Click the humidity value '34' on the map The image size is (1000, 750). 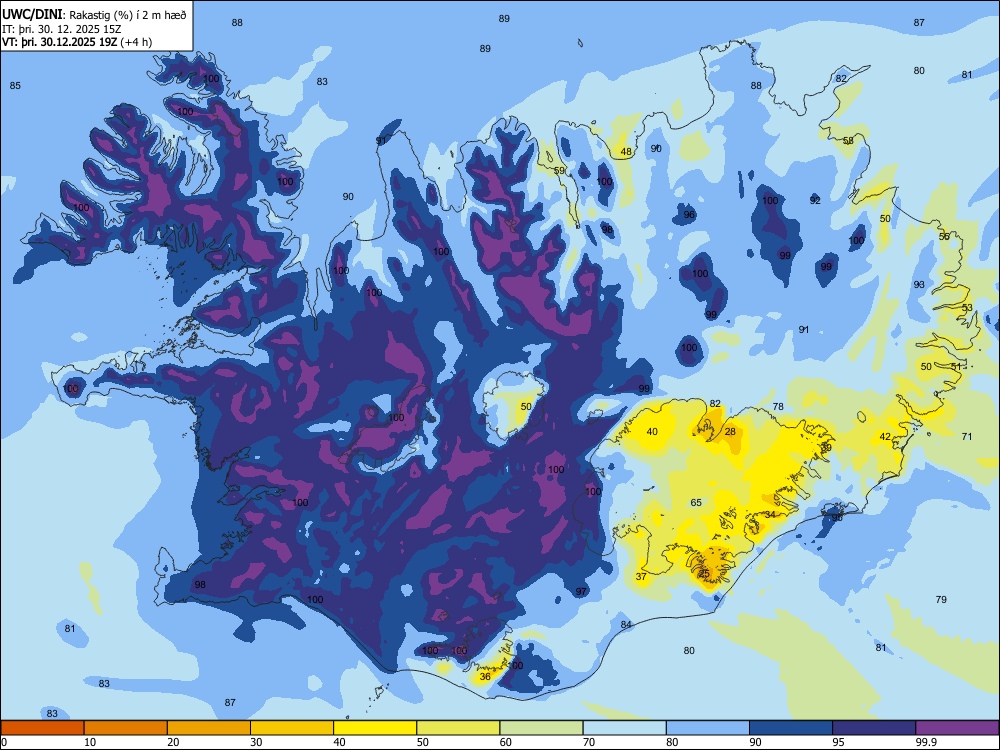click(x=770, y=515)
